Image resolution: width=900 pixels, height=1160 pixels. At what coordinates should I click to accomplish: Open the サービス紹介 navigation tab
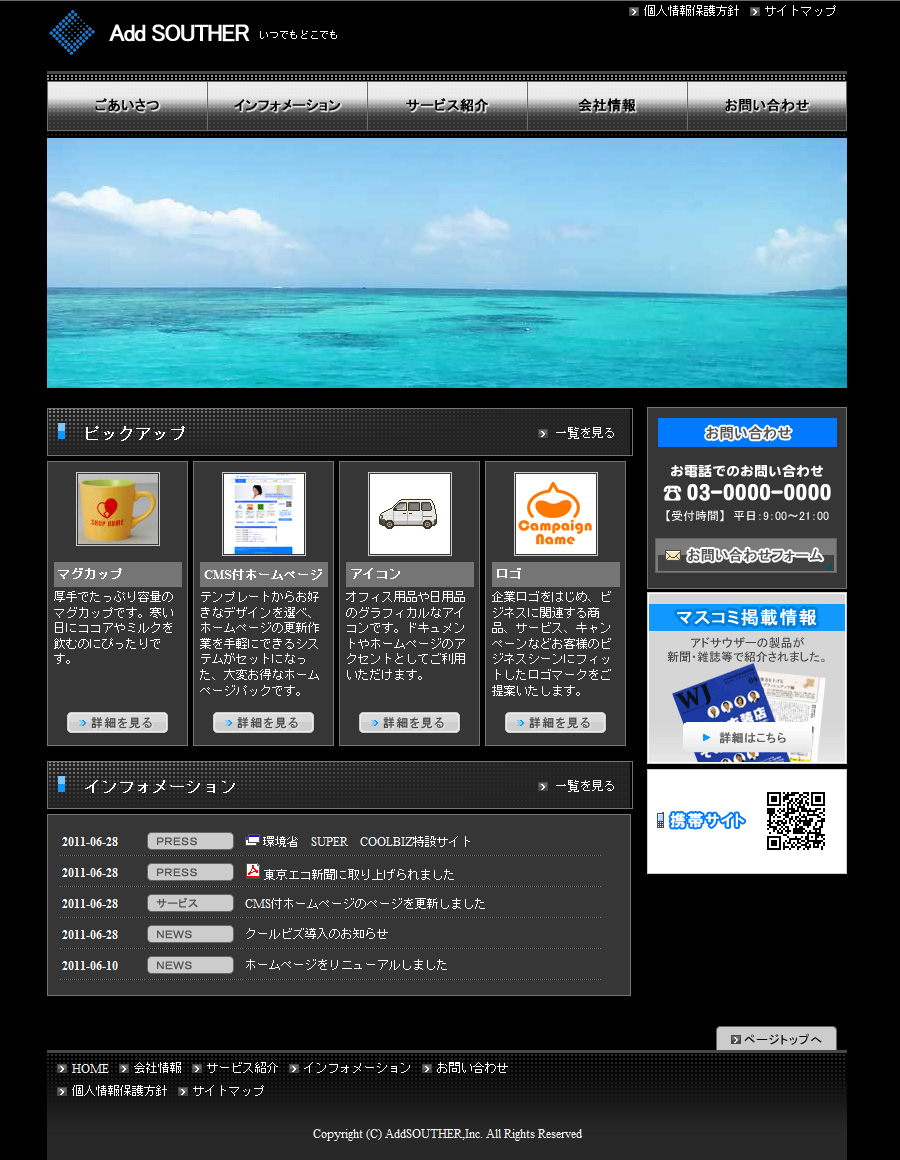pos(447,105)
